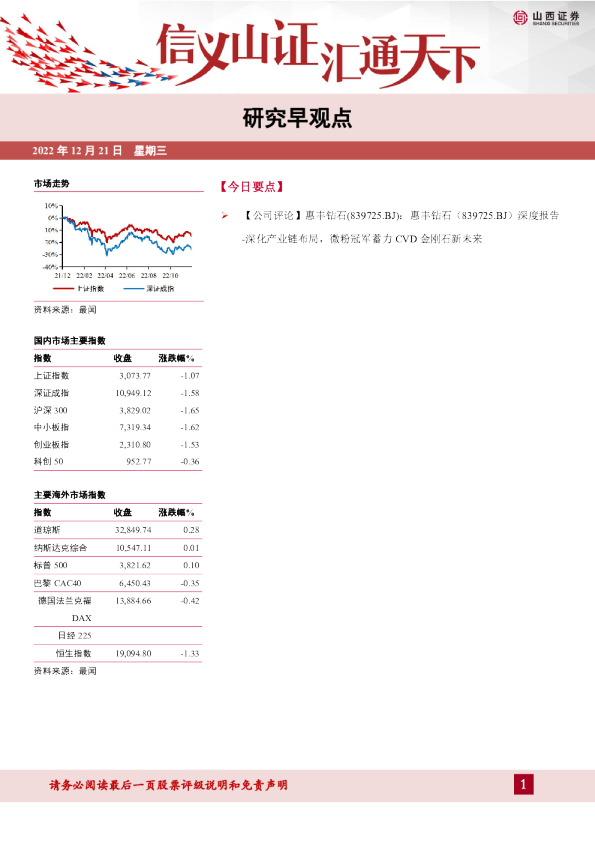Viewport: 595px width, 842px height.
Task: Select the 研究早观点 title heading
Action: 298,118
